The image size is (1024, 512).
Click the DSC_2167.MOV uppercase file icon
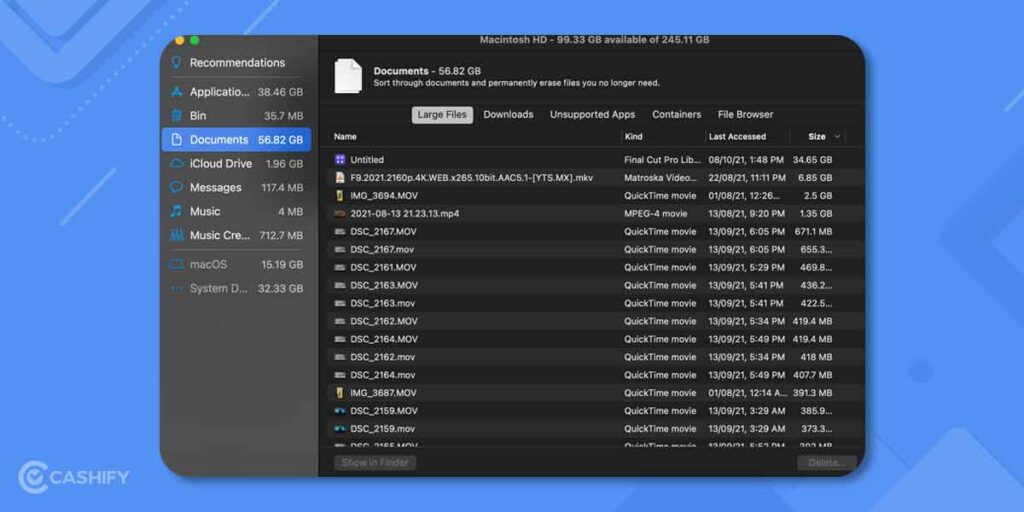(x=340, y=232)
